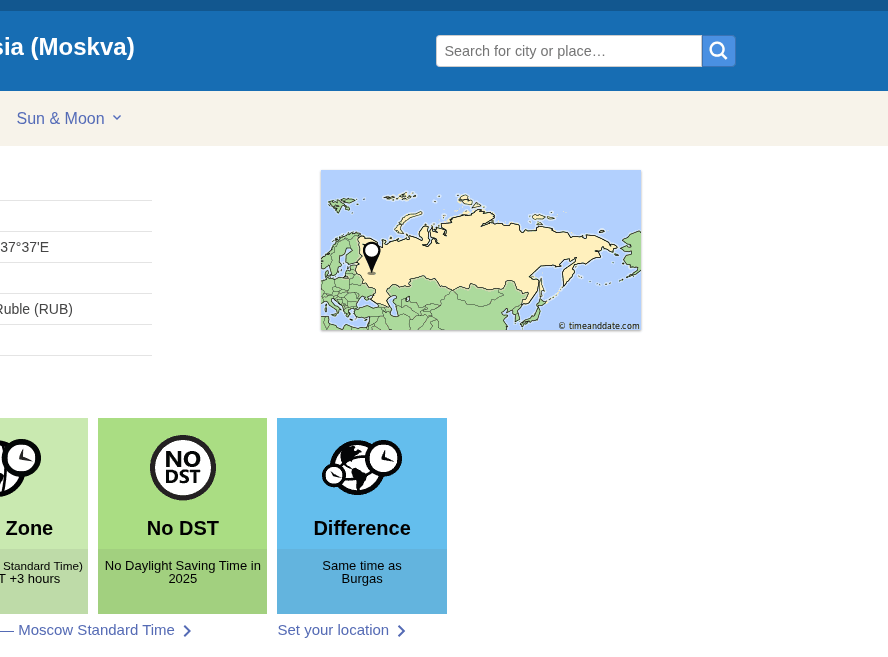Open the No DST heading
Screen dimensions: 888x657
coord(182,528)
